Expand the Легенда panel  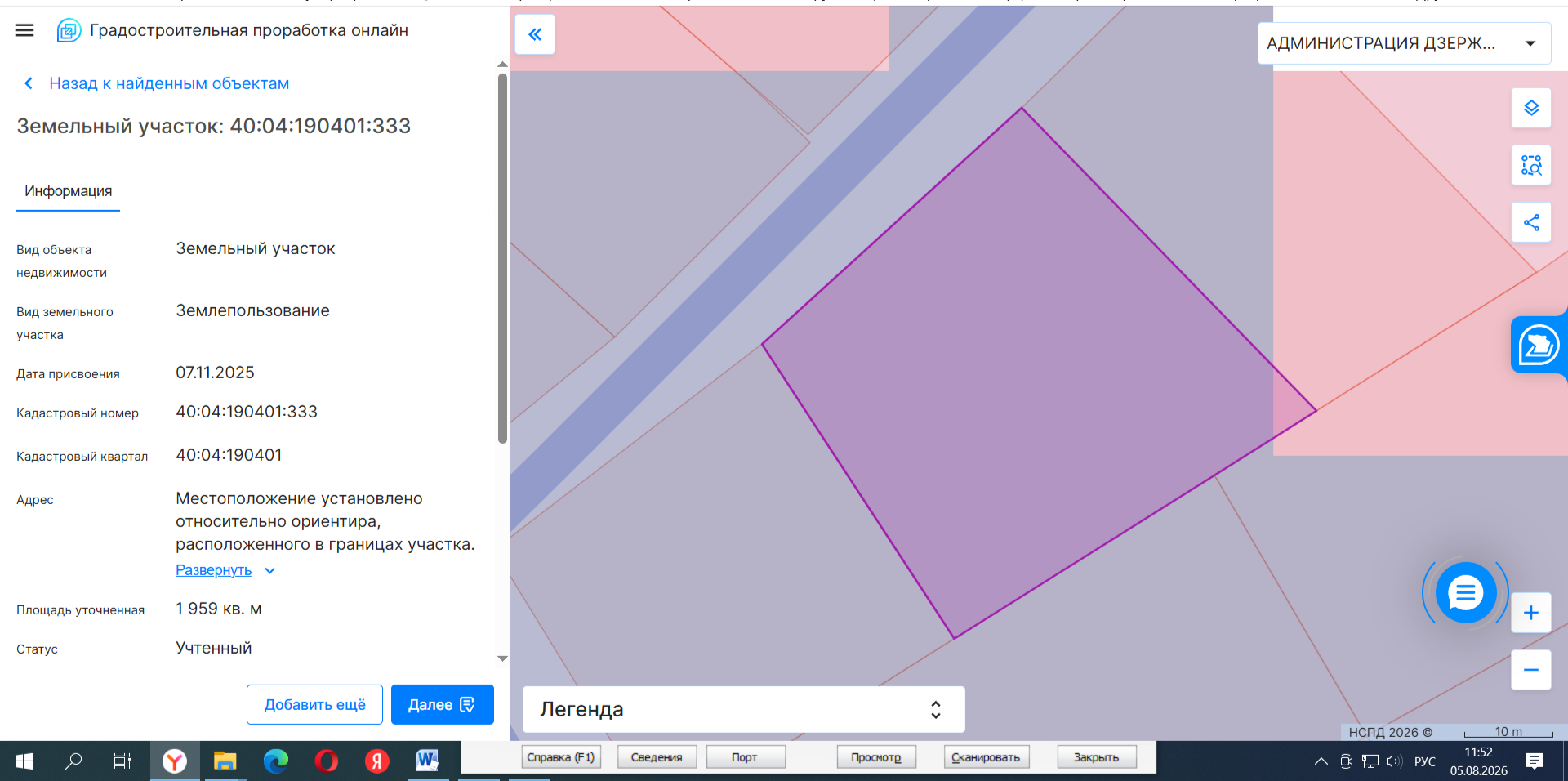(744, 709)
